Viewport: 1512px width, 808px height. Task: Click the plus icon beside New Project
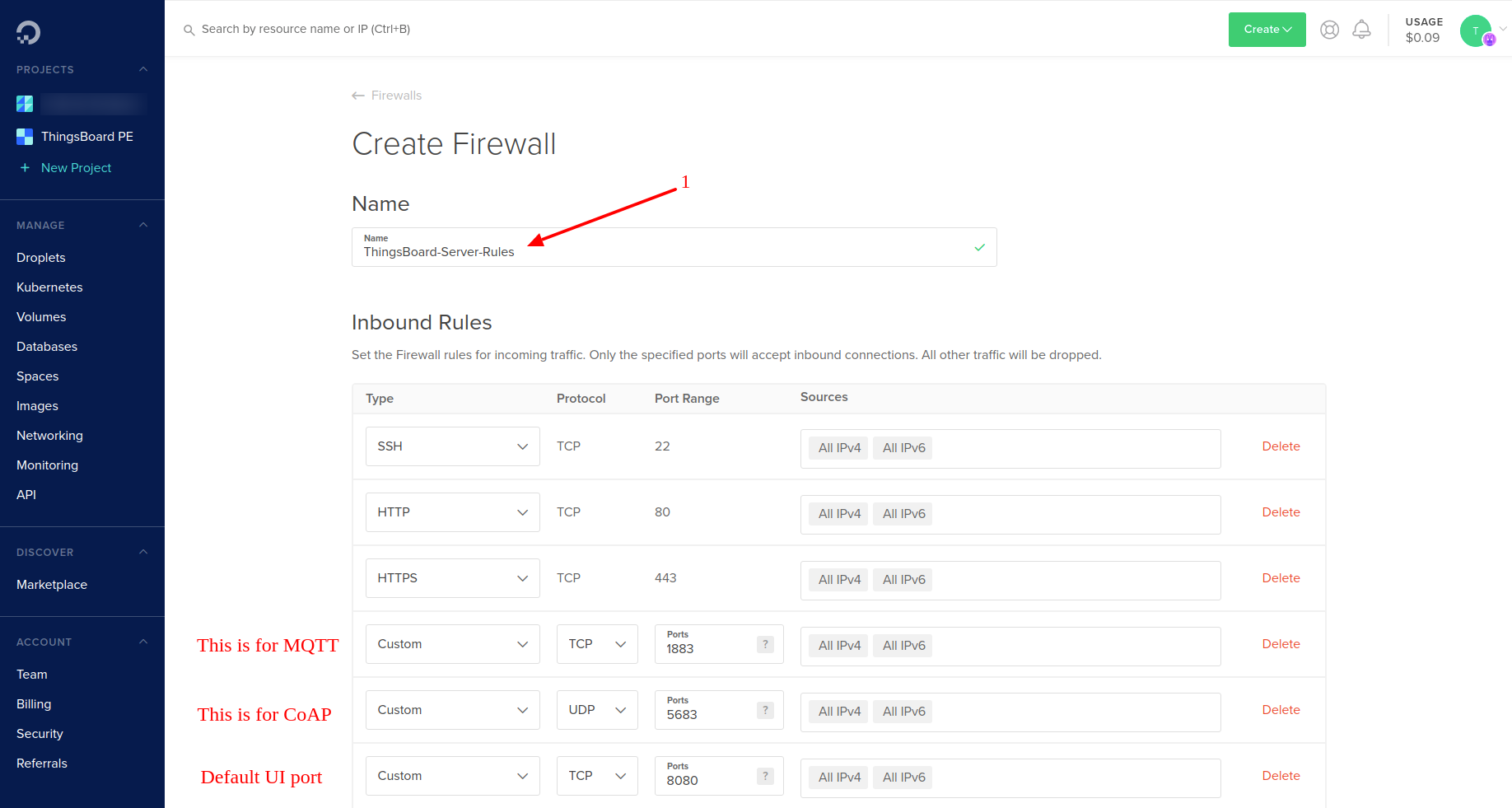coord(25,168)
